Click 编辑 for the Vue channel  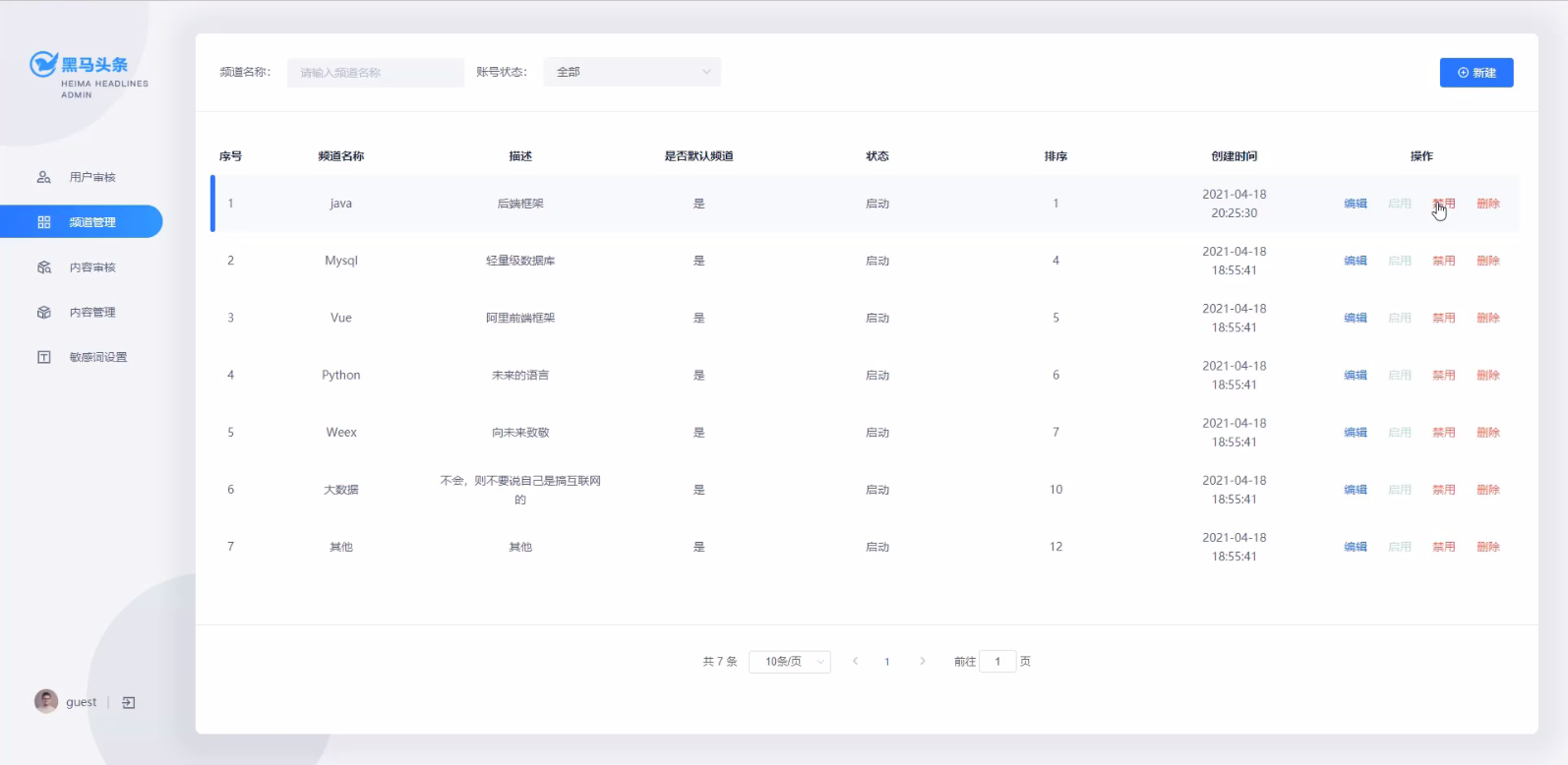1356,318
